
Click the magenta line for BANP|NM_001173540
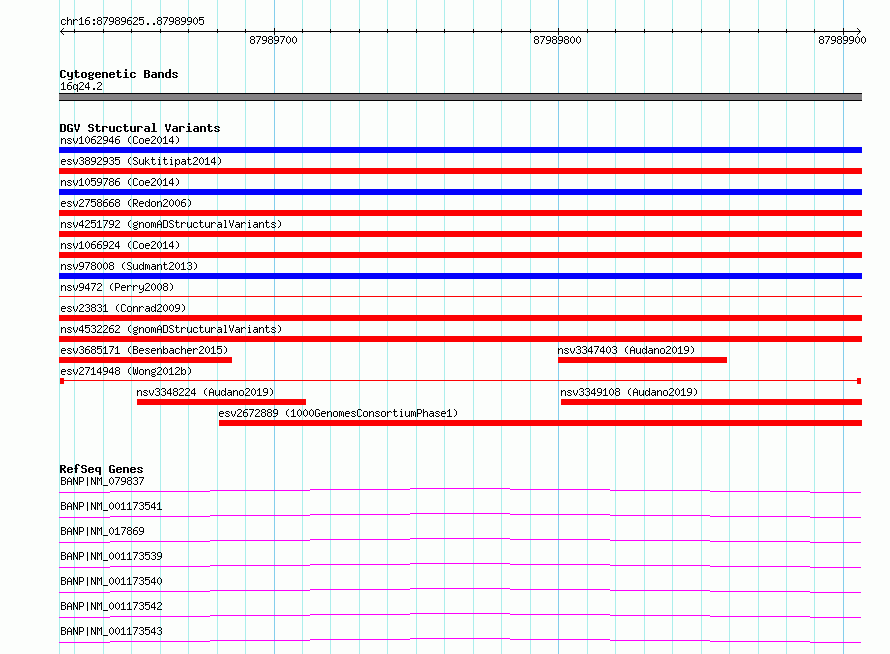(460, 590)
